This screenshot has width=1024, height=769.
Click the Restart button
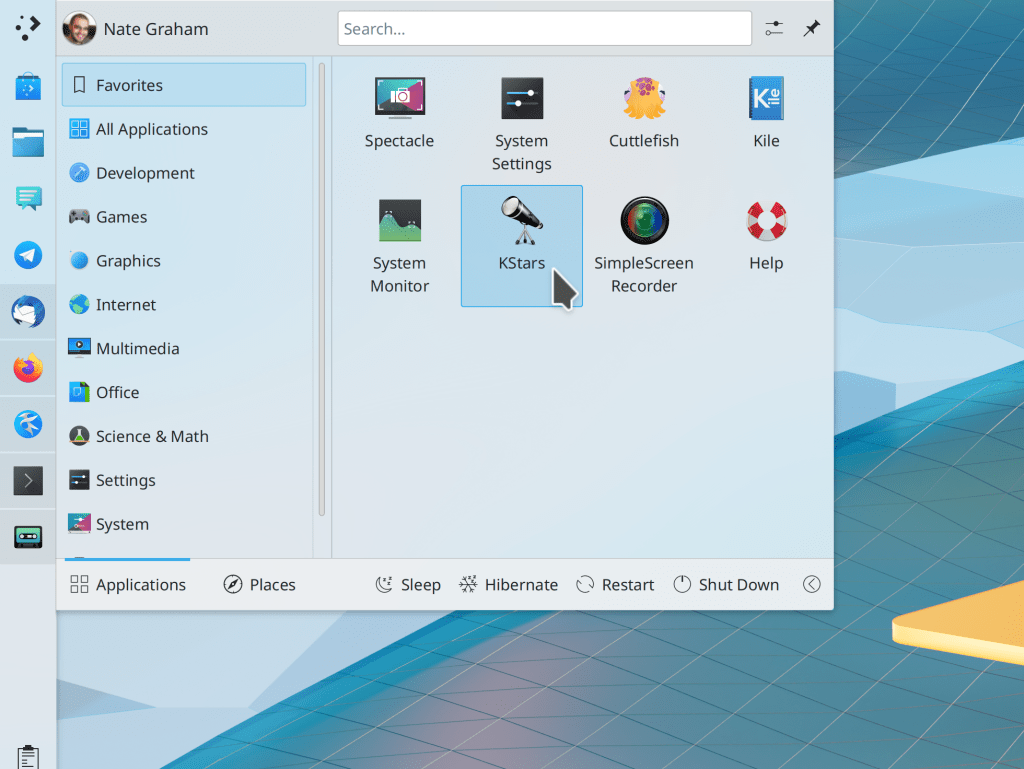(x=615, y=585)
